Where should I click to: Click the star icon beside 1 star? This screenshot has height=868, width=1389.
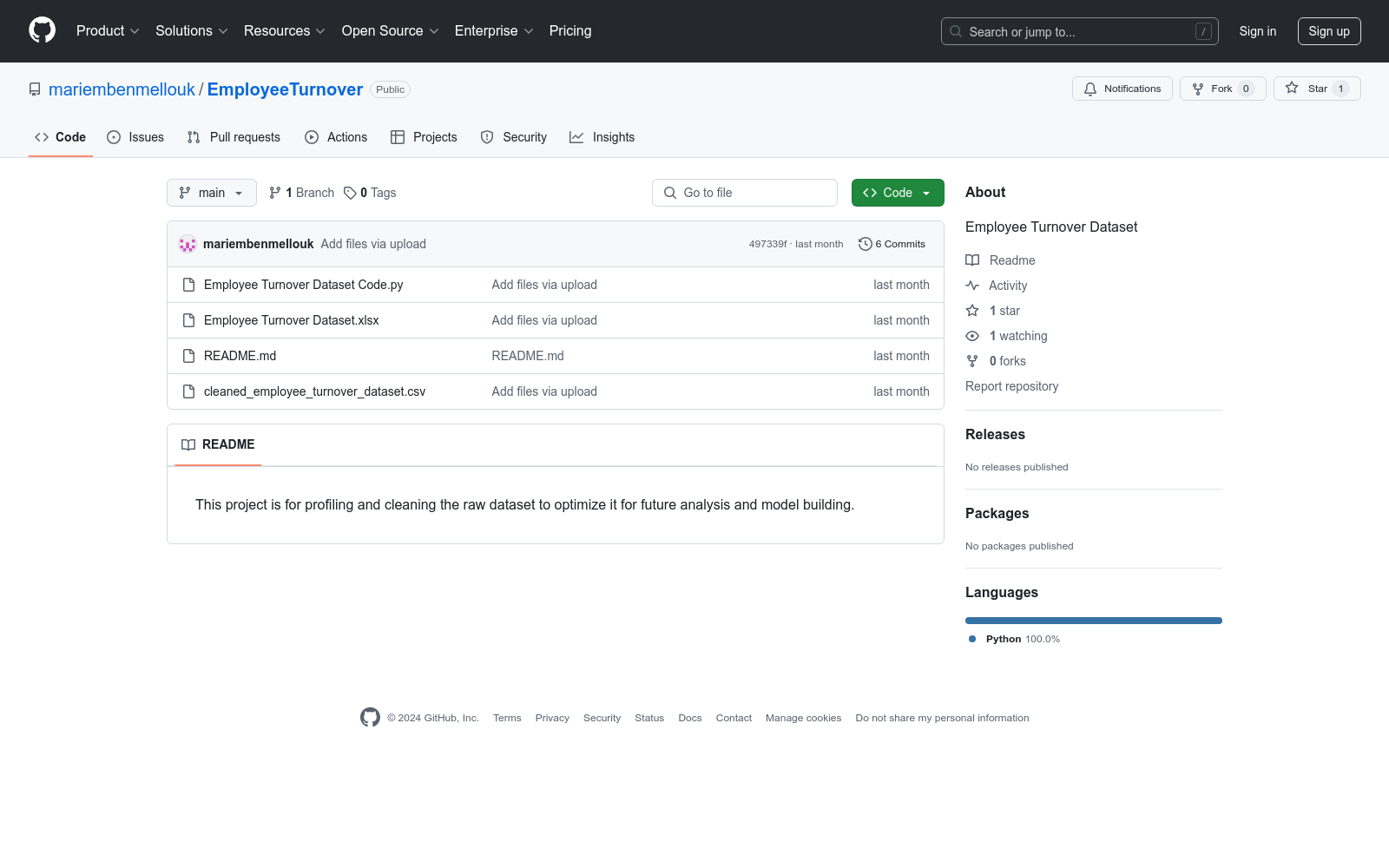point(972,311)
